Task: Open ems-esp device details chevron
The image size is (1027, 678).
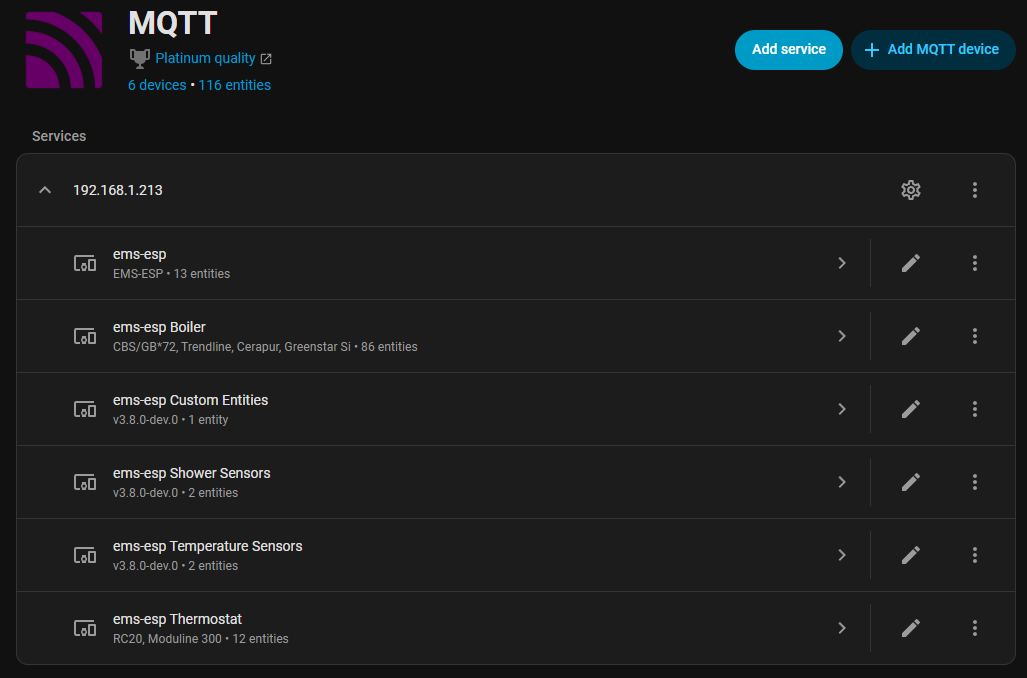Action: click(842, 263)
